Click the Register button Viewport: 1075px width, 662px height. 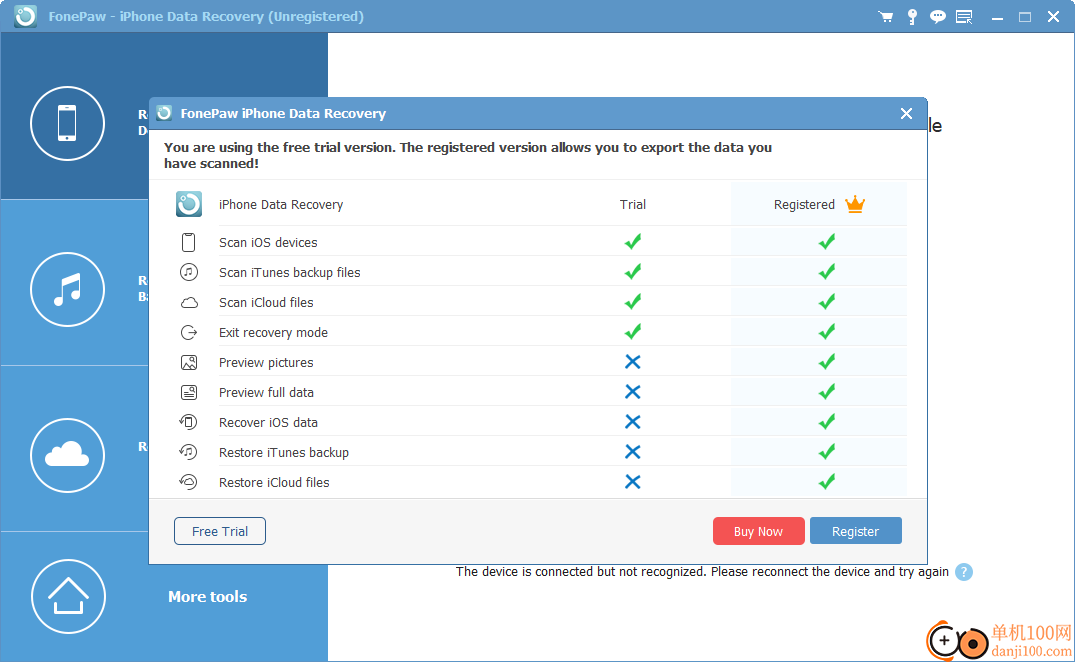(855, 531)
